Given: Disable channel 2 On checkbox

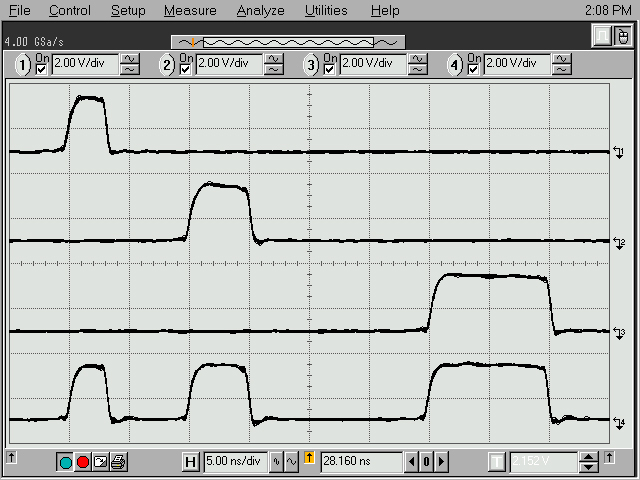Looking at the screenshot, I should [185, 69].
